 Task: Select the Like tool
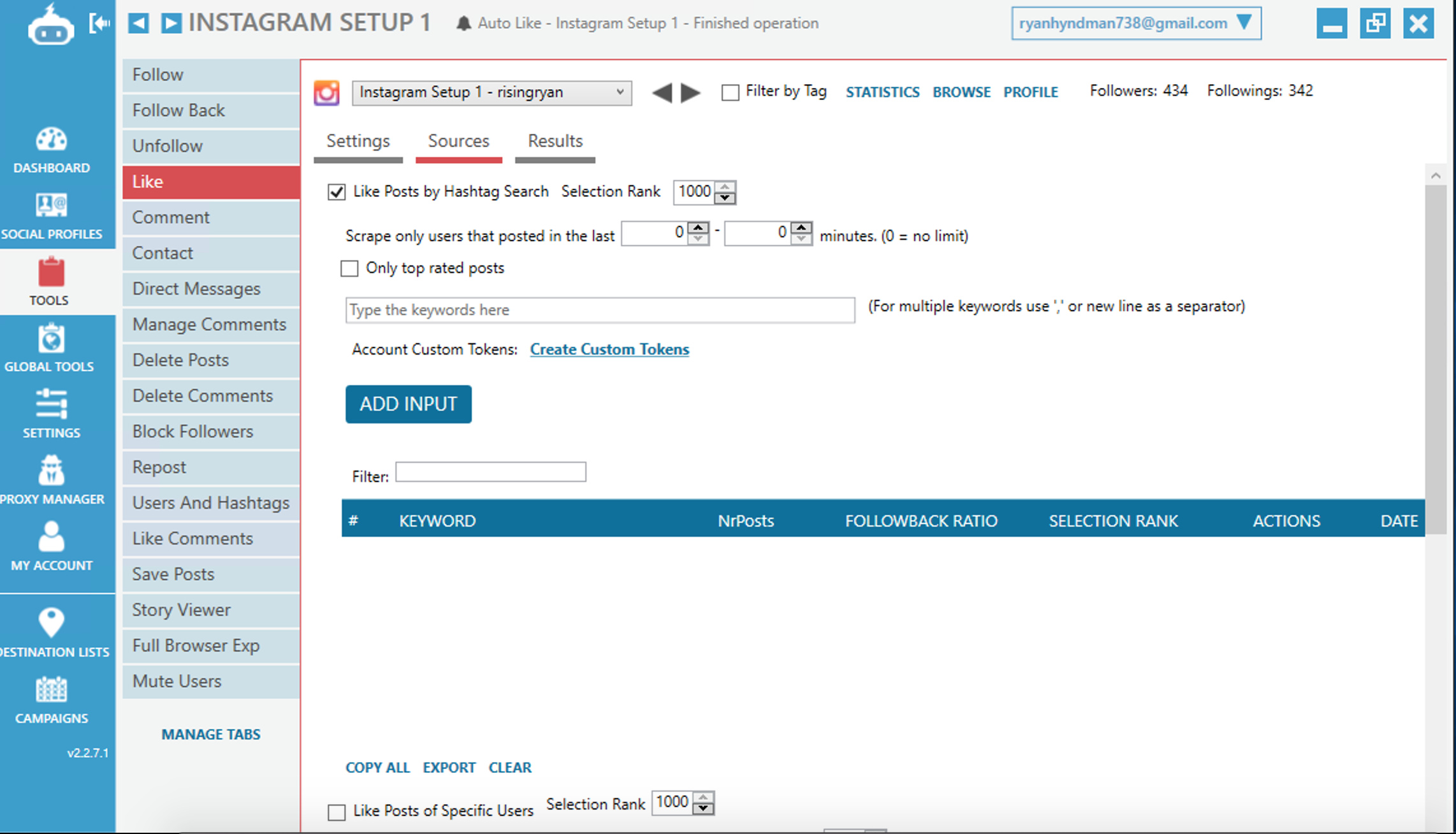pos(211,182)
